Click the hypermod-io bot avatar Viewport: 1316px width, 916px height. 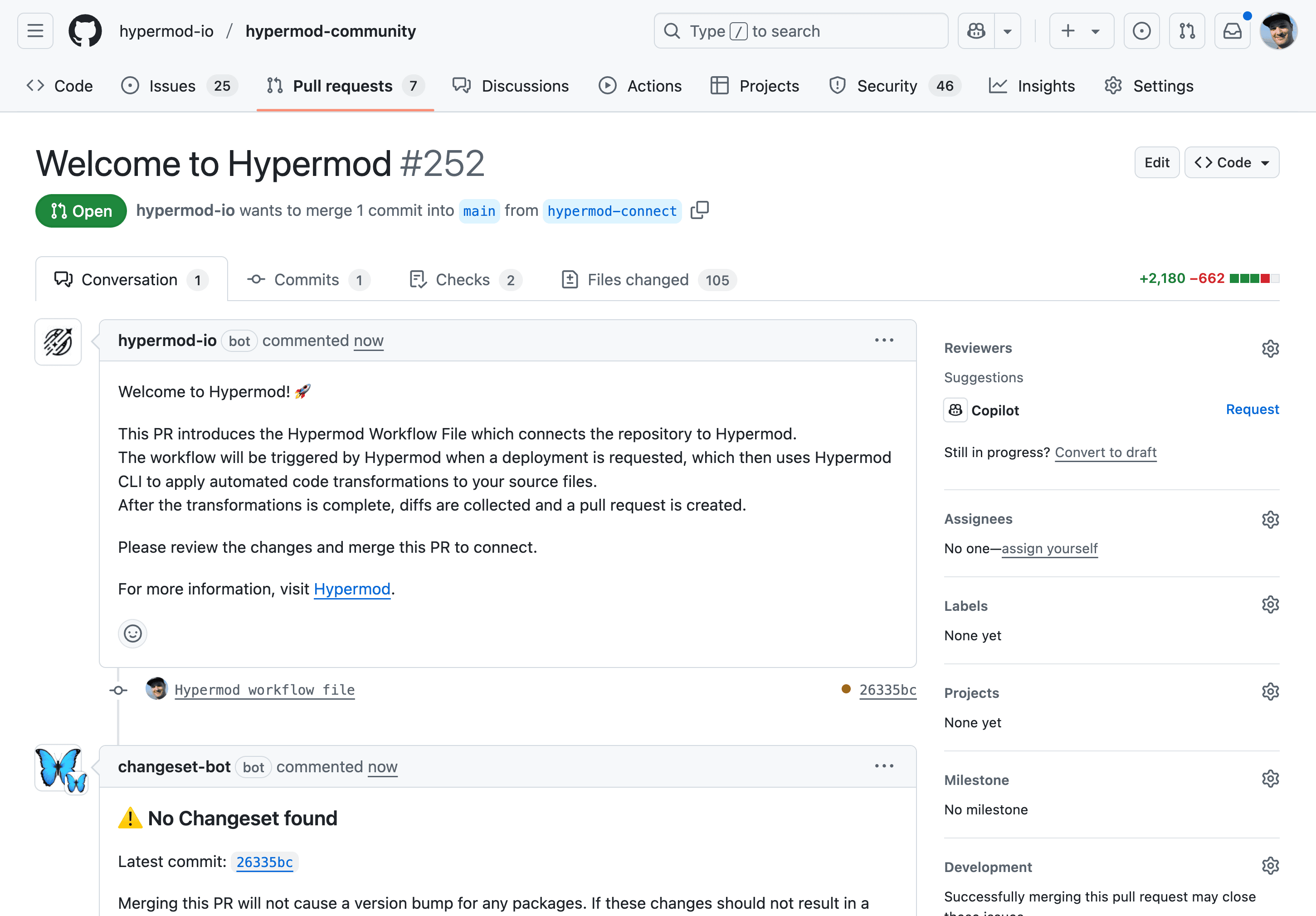pos(58,341)
